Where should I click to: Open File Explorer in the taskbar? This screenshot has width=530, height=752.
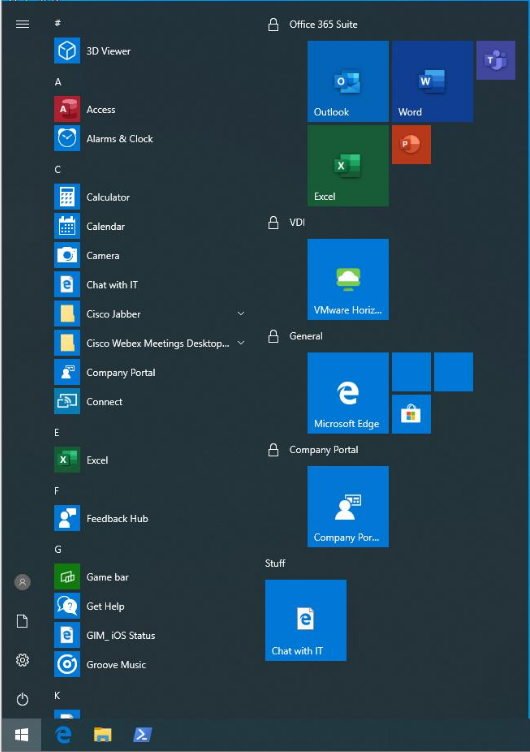coord(102,734)
